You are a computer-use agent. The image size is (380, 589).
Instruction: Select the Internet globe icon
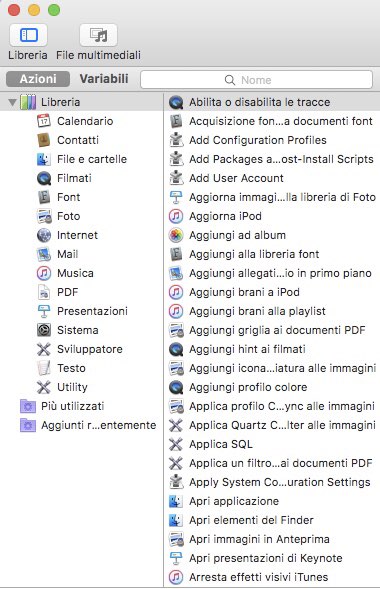(44, 235)
